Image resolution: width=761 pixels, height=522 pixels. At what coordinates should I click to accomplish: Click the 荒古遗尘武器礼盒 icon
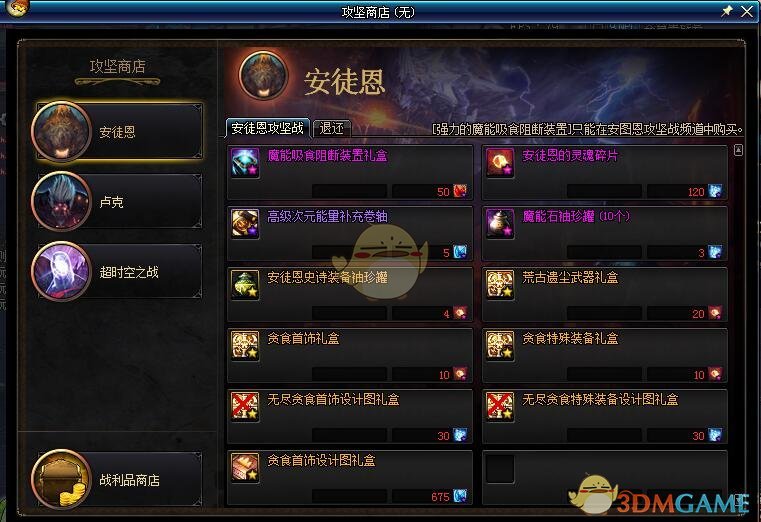500,285
